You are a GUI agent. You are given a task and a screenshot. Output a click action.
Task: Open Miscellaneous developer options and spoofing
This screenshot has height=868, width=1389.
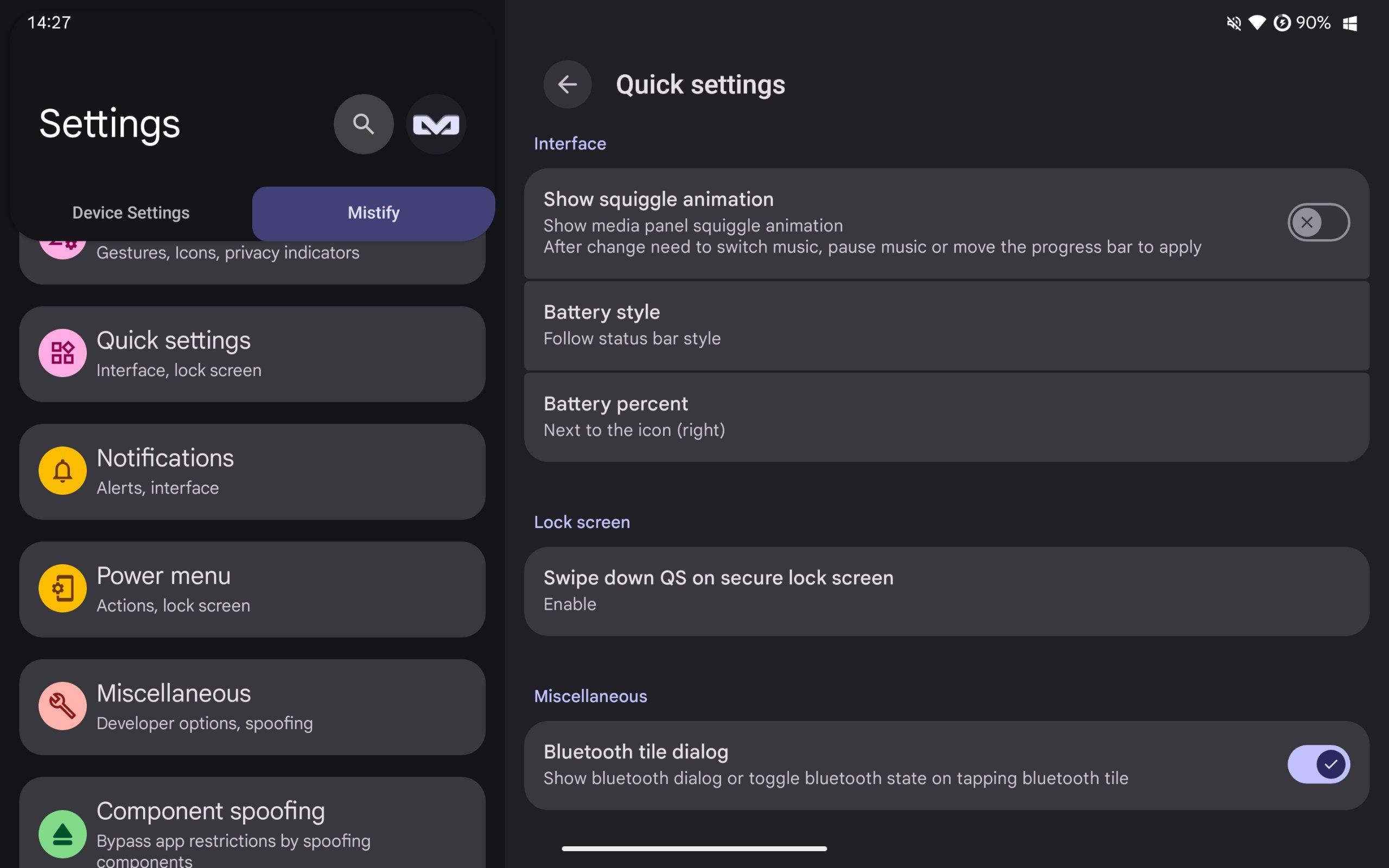(x=252, y=707)
